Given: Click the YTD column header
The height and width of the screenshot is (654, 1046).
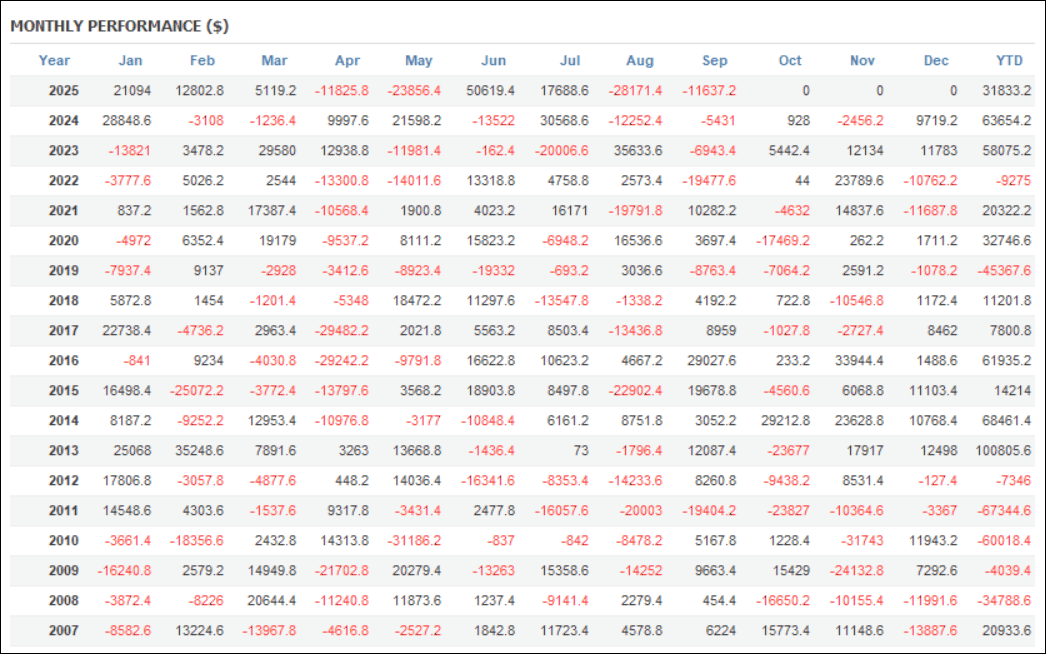Looking at the screenshot, I should click(1010, 60).
